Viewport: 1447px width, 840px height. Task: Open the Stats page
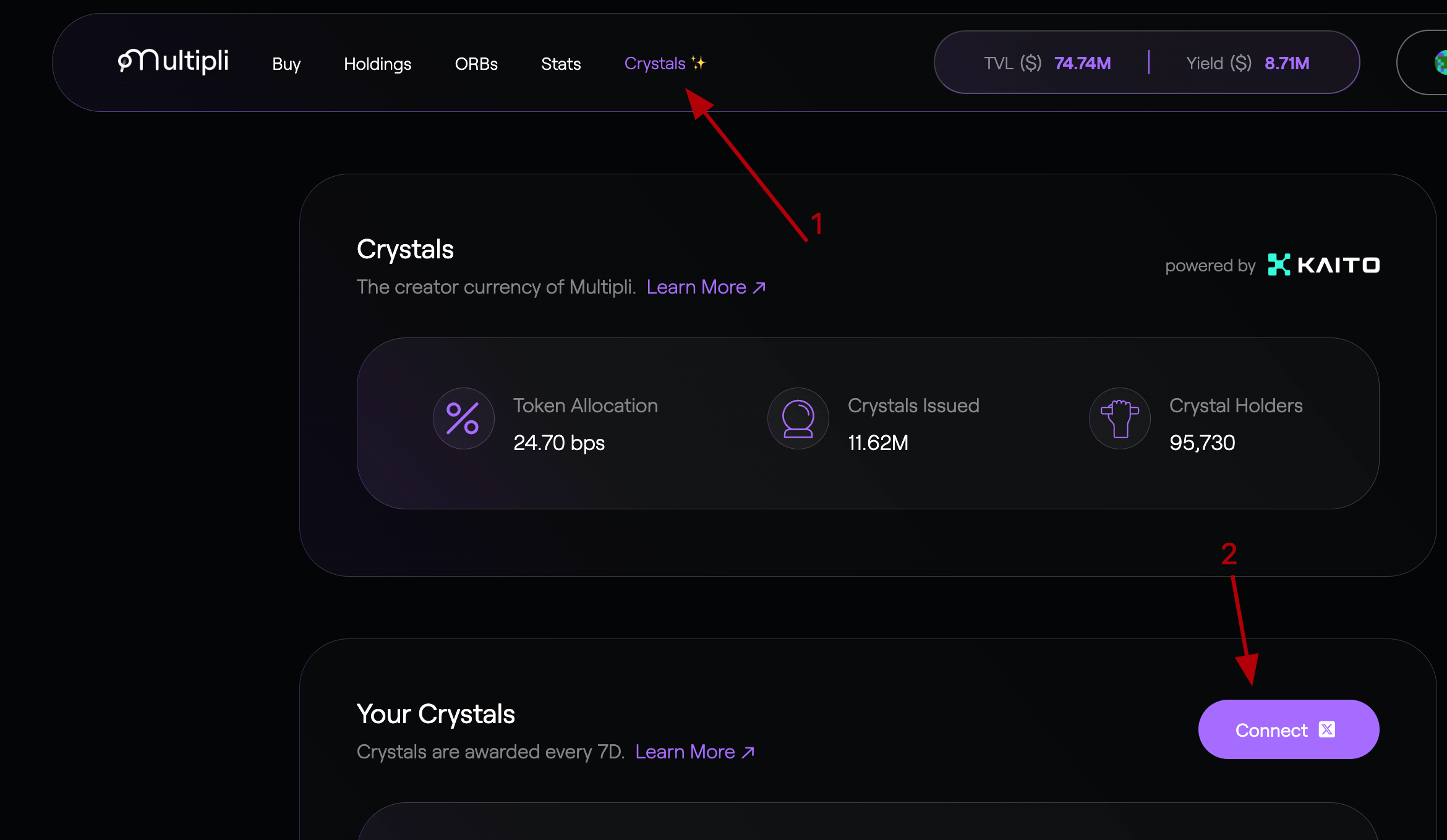(x=561, y=64)
